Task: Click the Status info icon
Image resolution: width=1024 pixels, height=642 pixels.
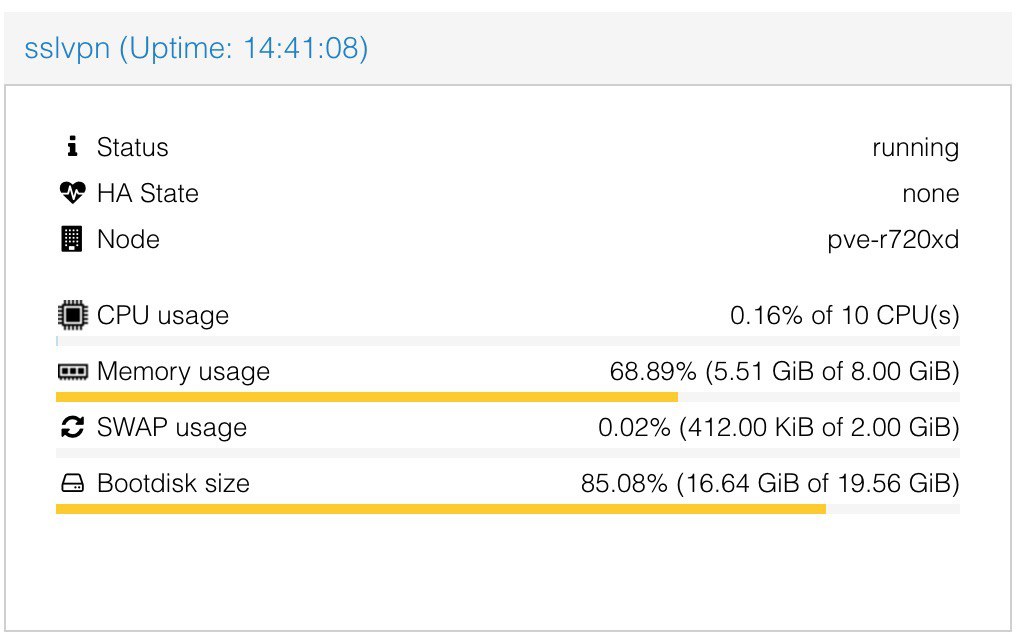Action: [x=72, y=146]
